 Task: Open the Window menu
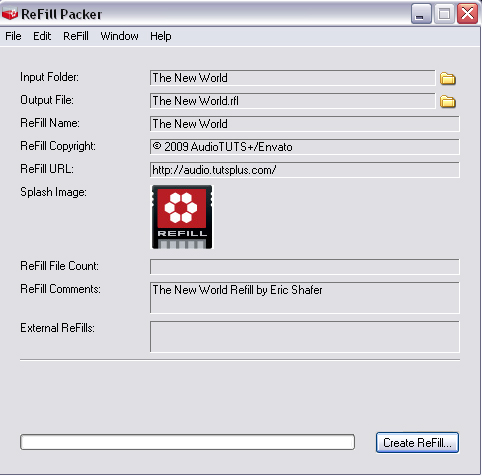[119, 36]
